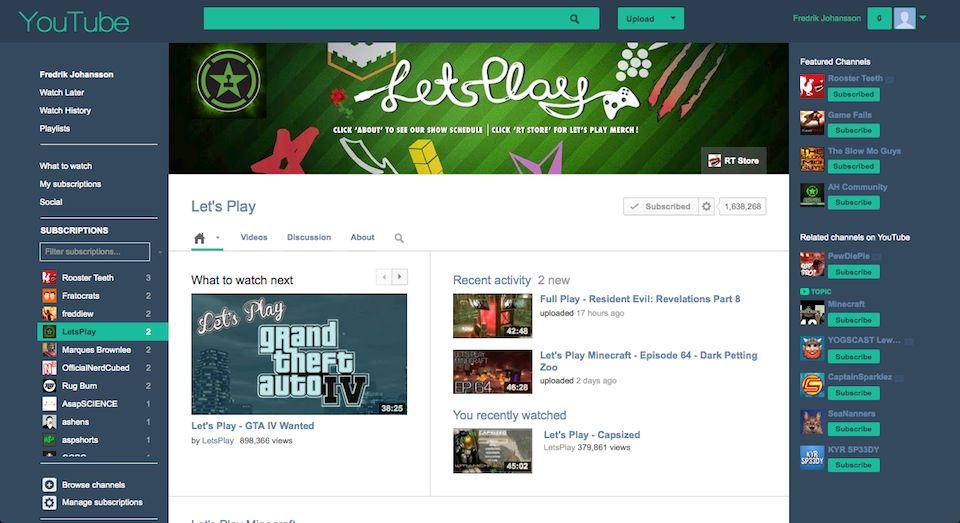Screen dimensions: 960x523
Task: Open Minecraft Episode 64 thumbnail
Action: pyautogui.click(x=493, y=372)
